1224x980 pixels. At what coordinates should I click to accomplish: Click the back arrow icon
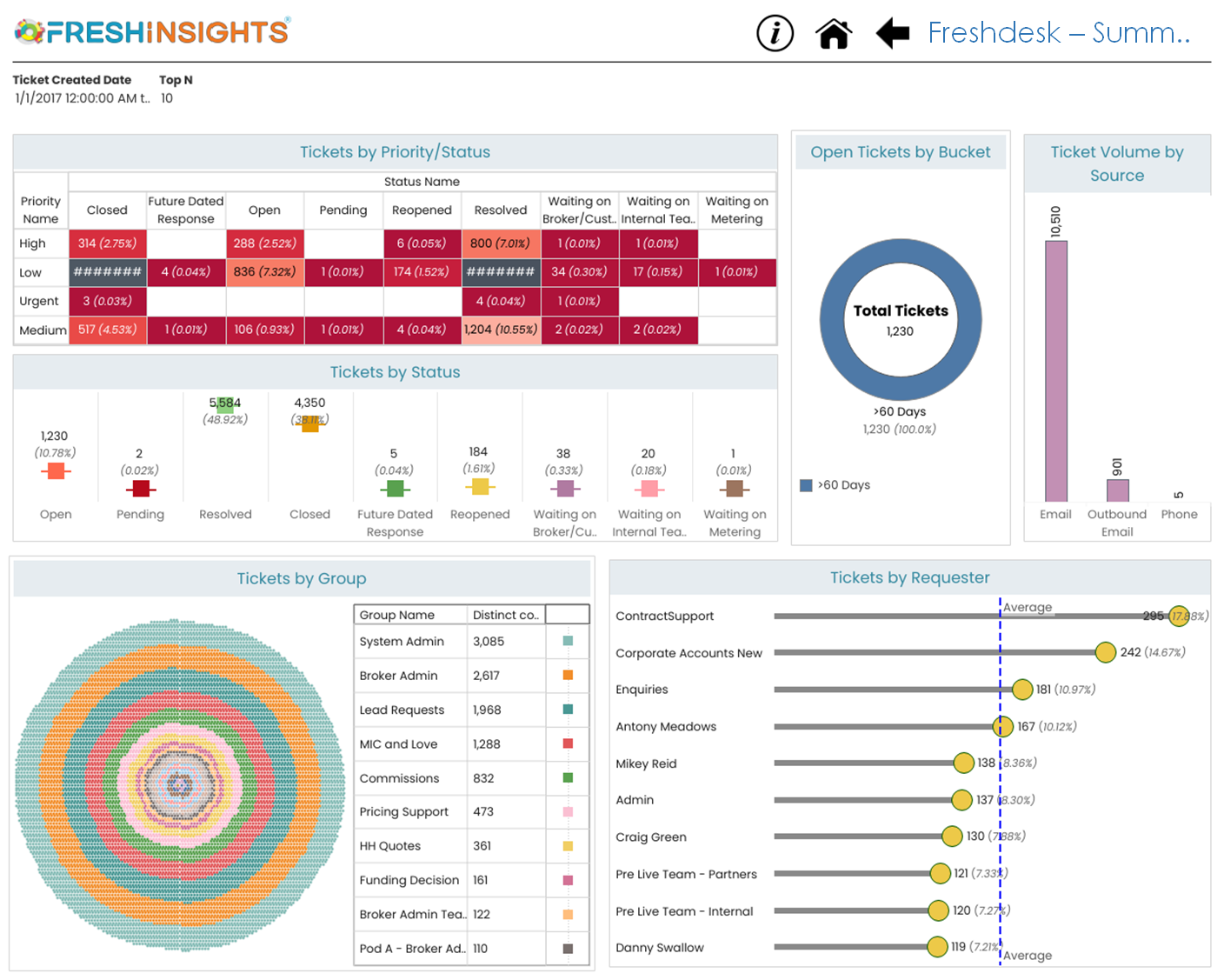(x=892, y=34)
